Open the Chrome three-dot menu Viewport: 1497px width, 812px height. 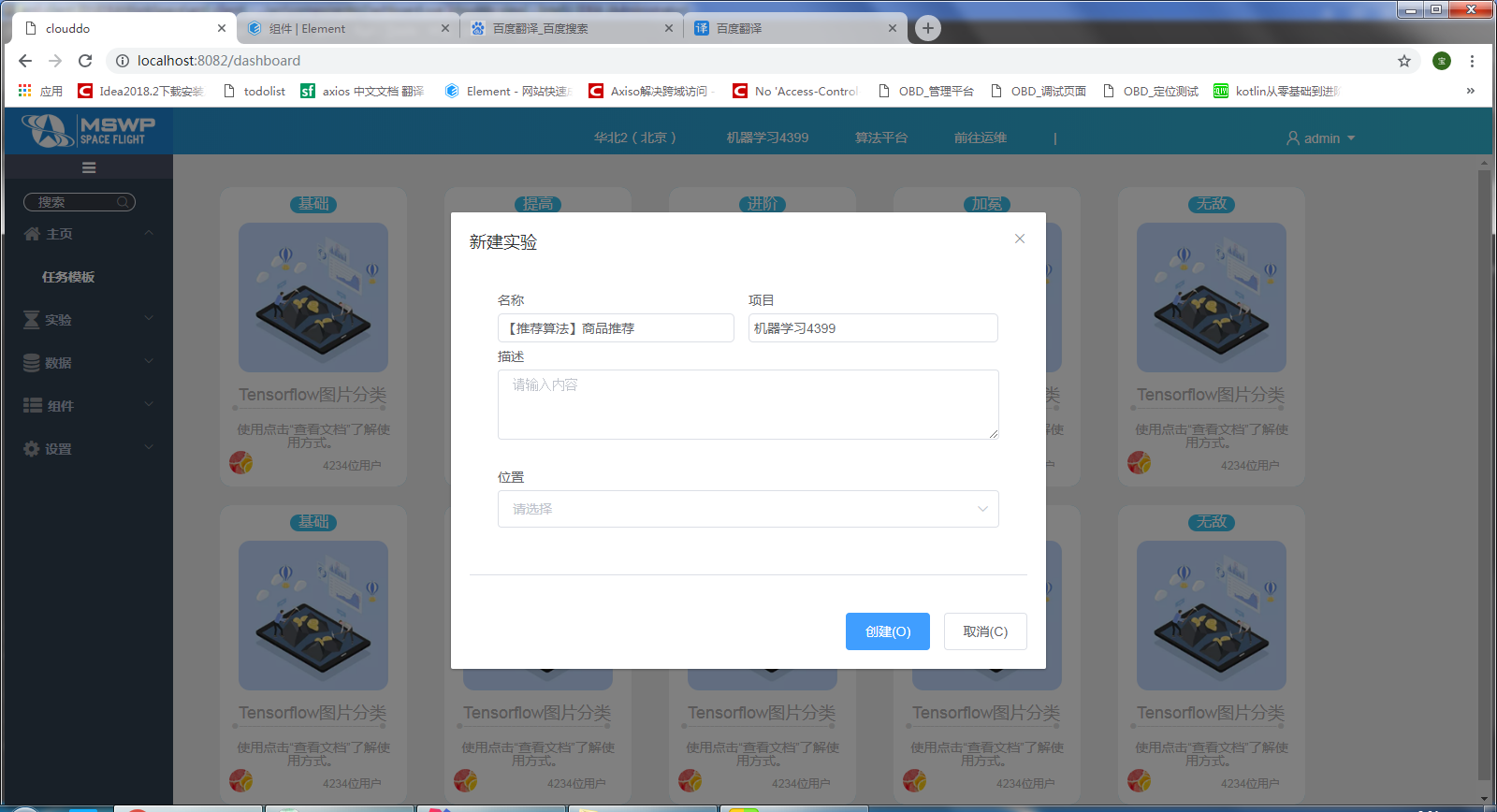[x=1472, y=61]
